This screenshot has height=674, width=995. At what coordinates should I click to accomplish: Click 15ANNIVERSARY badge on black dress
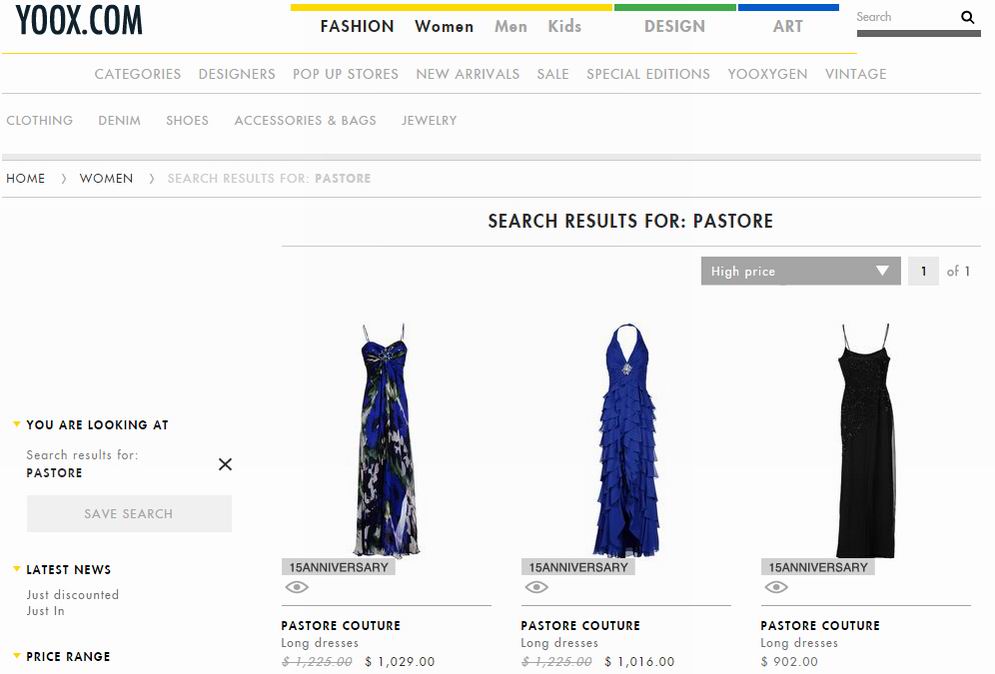coord(818,567)
